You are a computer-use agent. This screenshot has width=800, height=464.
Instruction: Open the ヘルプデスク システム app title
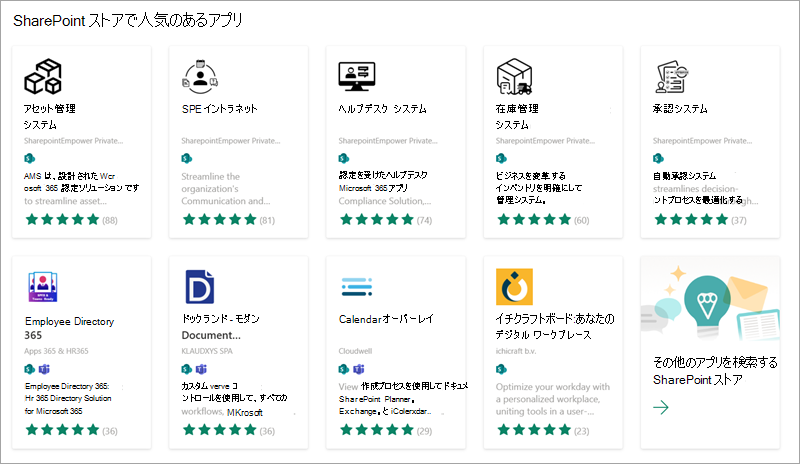pyautogui.click(x=383, y=109)
